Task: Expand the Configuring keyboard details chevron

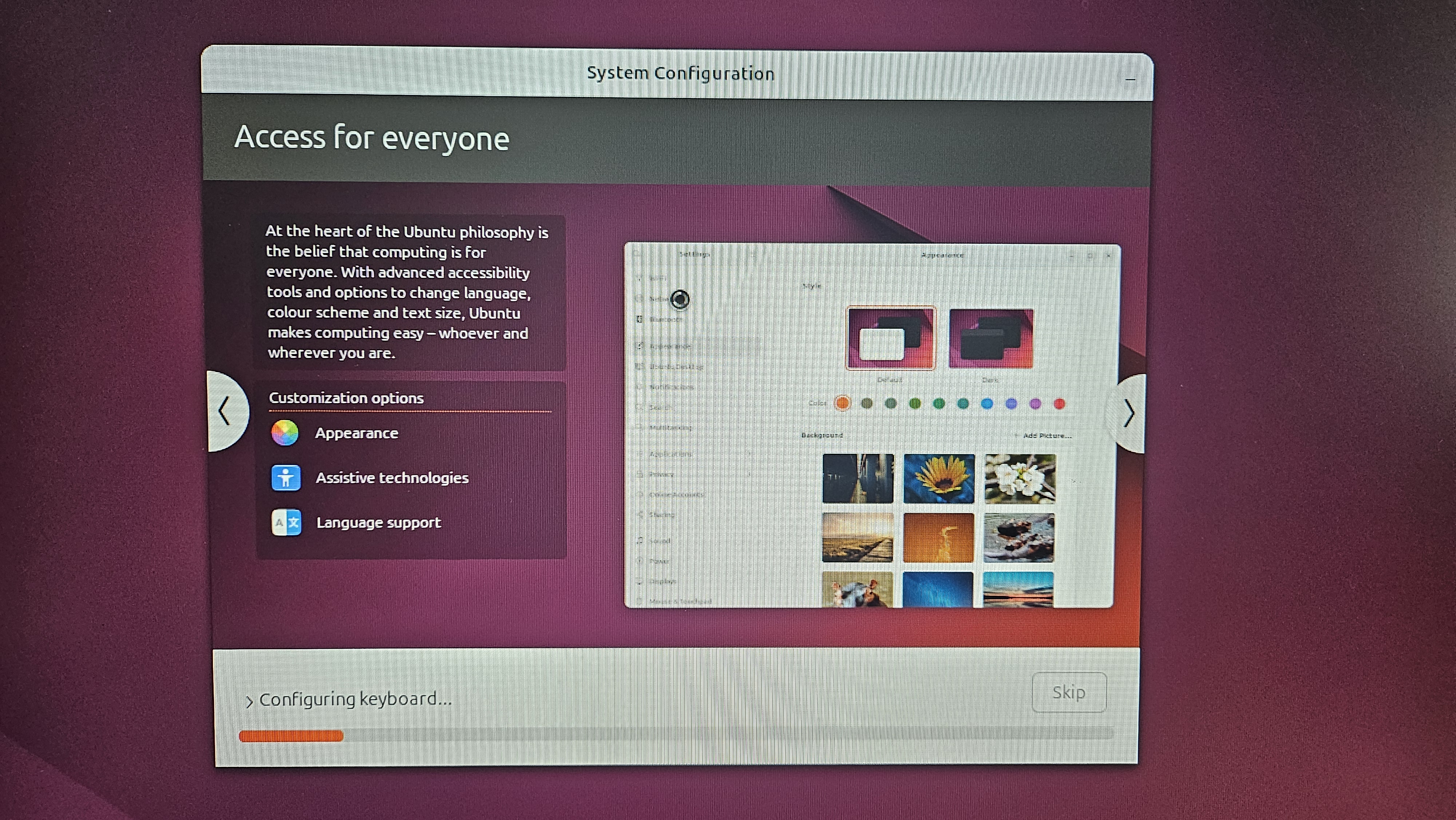Action: (x=249, y=702)
